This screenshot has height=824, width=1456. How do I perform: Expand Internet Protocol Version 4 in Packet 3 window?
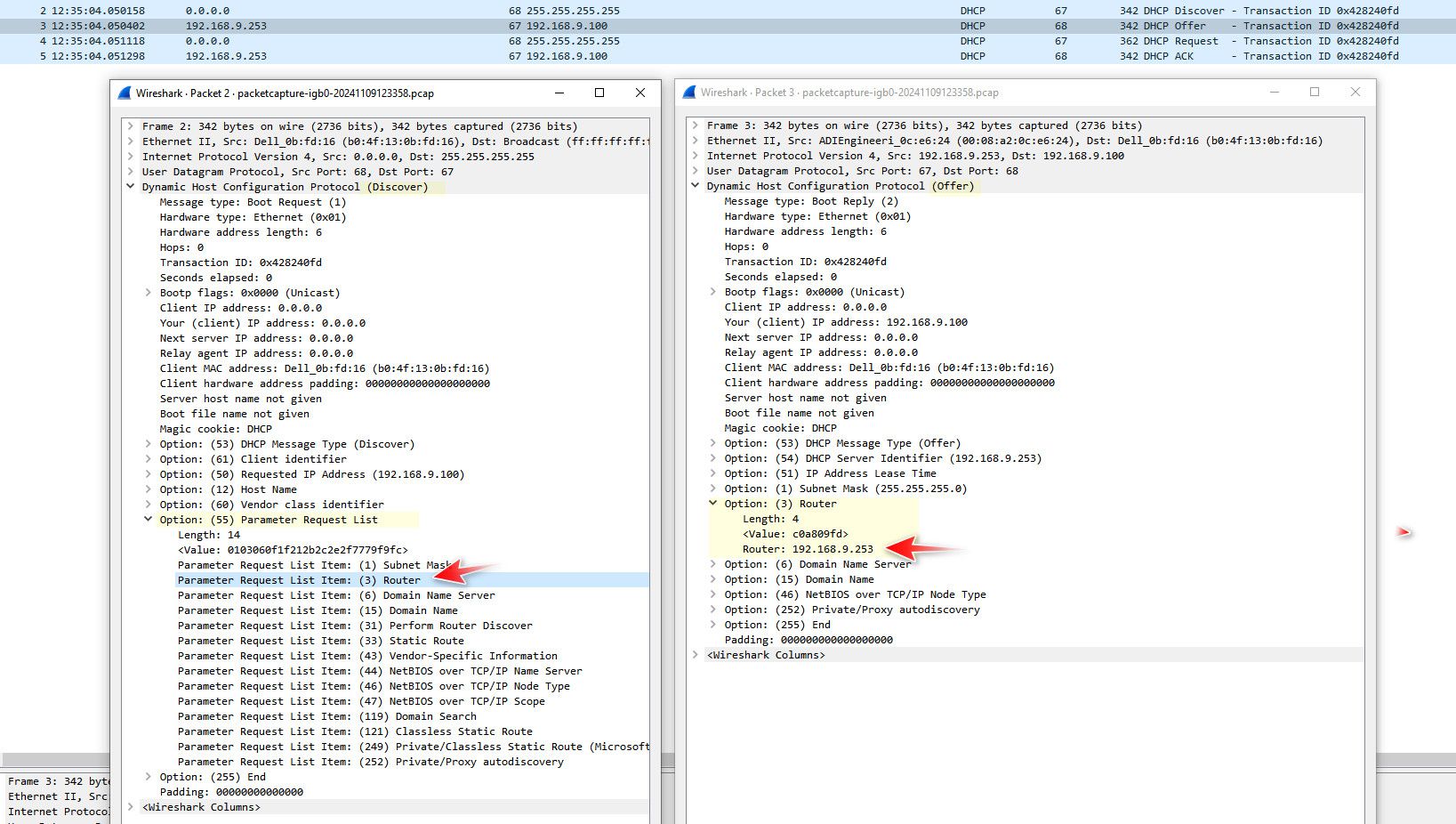coord(696,156)
